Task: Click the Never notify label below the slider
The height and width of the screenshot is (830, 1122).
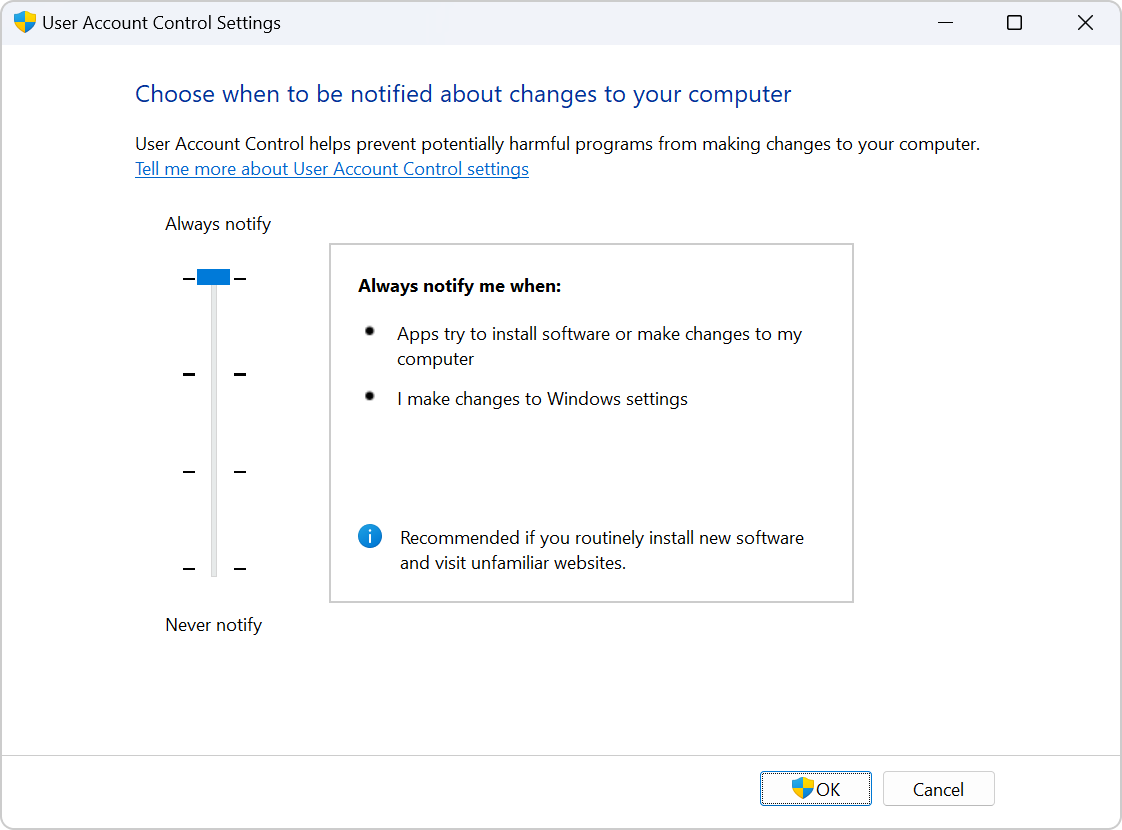Action: [213, 624]
